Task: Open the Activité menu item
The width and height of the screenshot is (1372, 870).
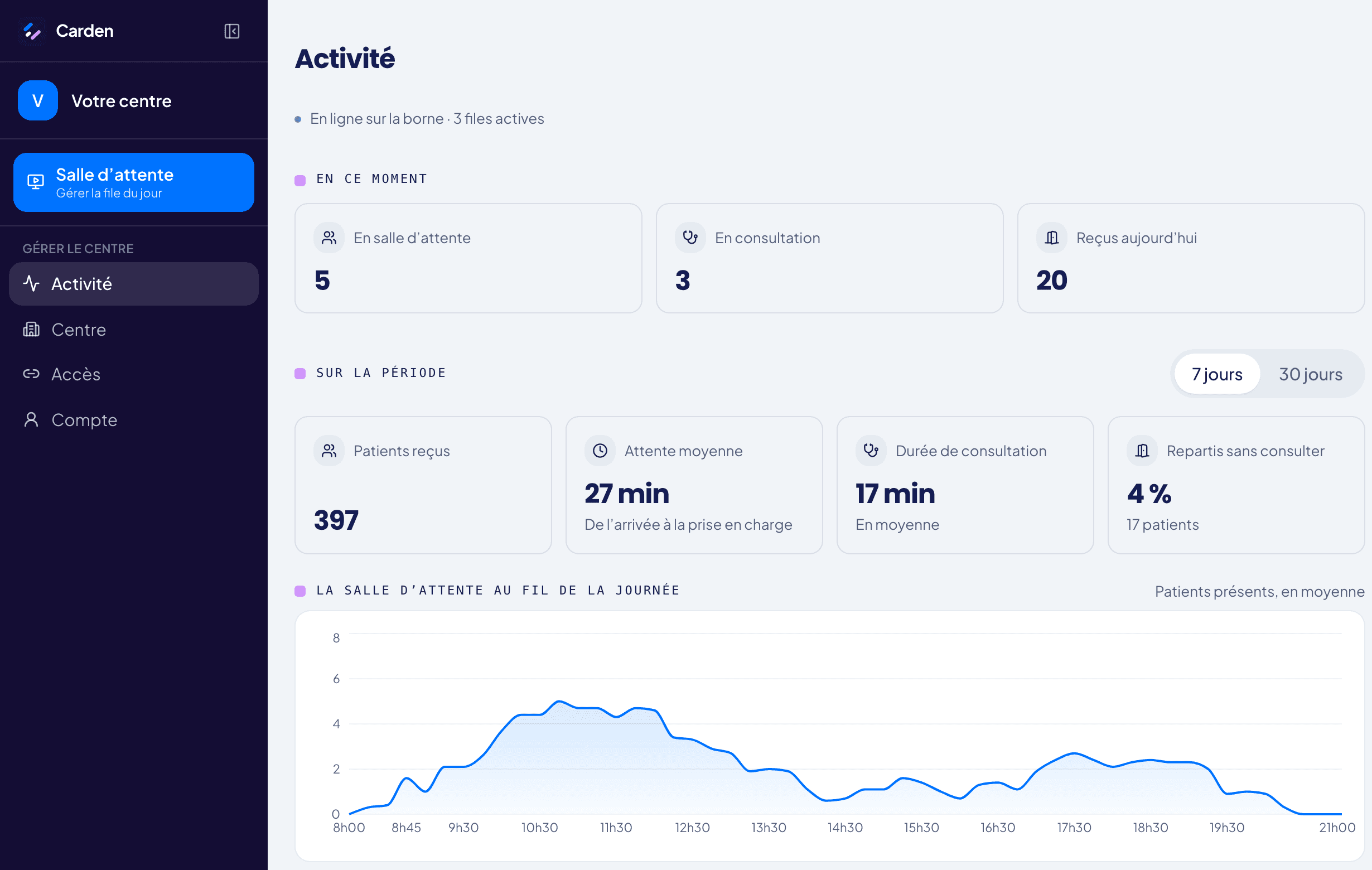Action: tap(134, 284)
